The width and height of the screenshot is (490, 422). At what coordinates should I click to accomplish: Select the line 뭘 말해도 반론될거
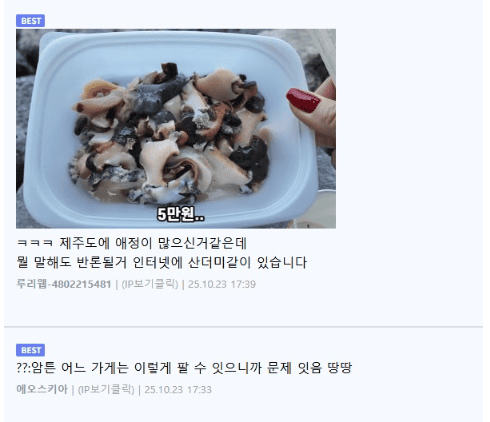point(161,262)
